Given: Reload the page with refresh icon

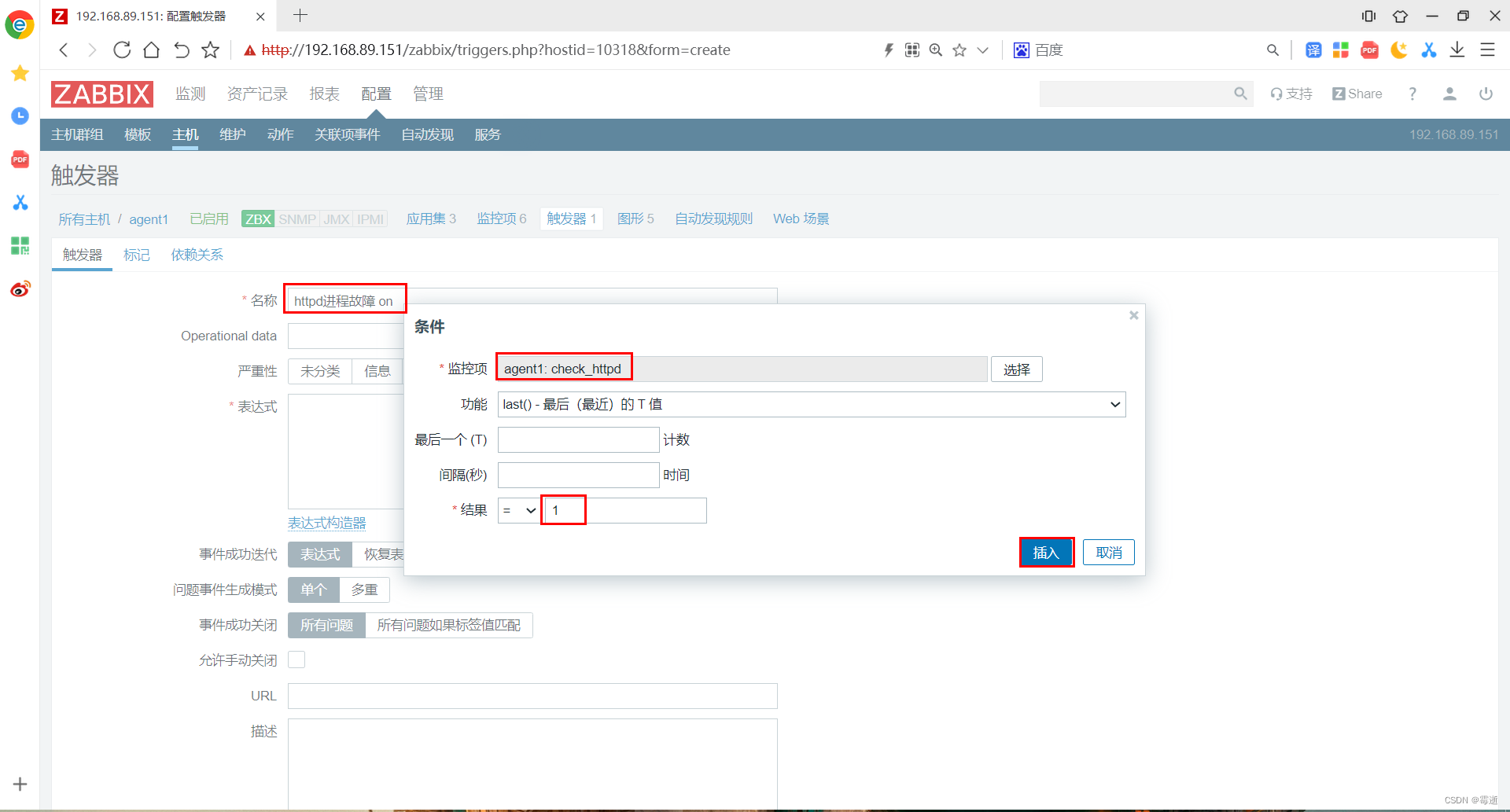Looking at the screenshot, I should 122,50.
